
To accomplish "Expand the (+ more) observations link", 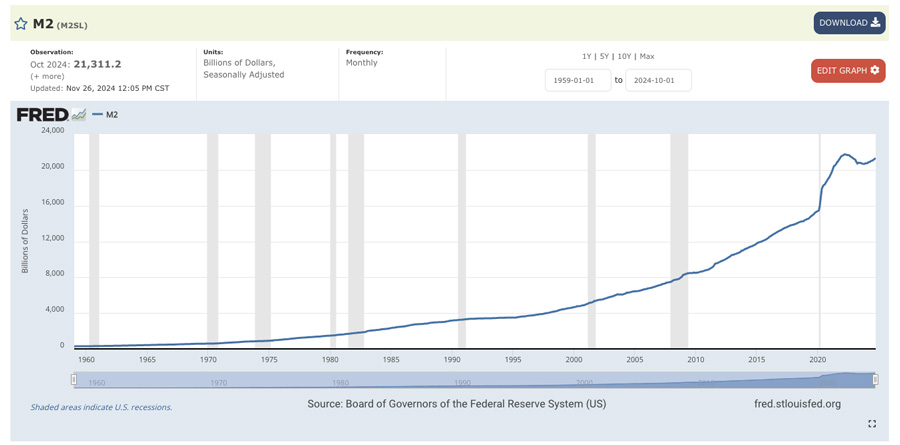I will coord(49,76).
